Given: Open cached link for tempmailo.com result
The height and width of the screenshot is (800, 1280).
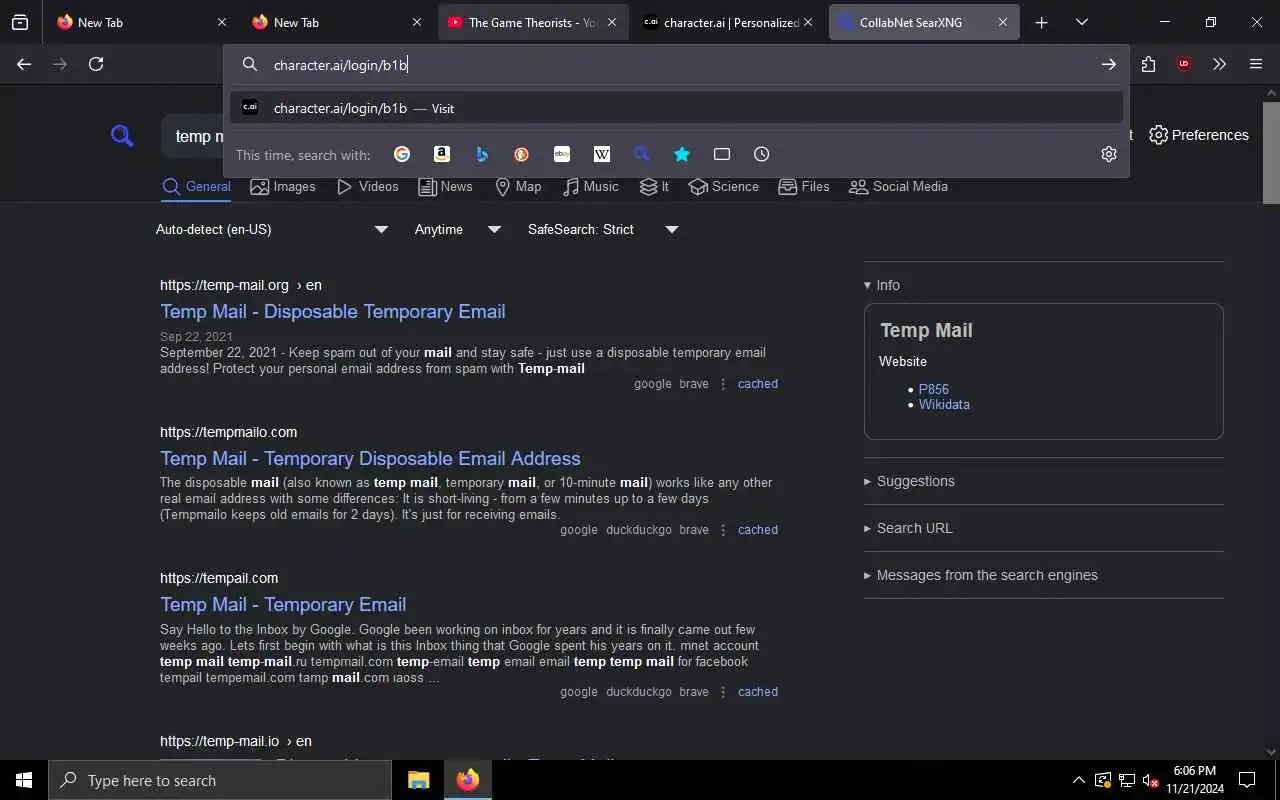Looking at the screenshot, I should pyautogui.click(x=758, y=530).
